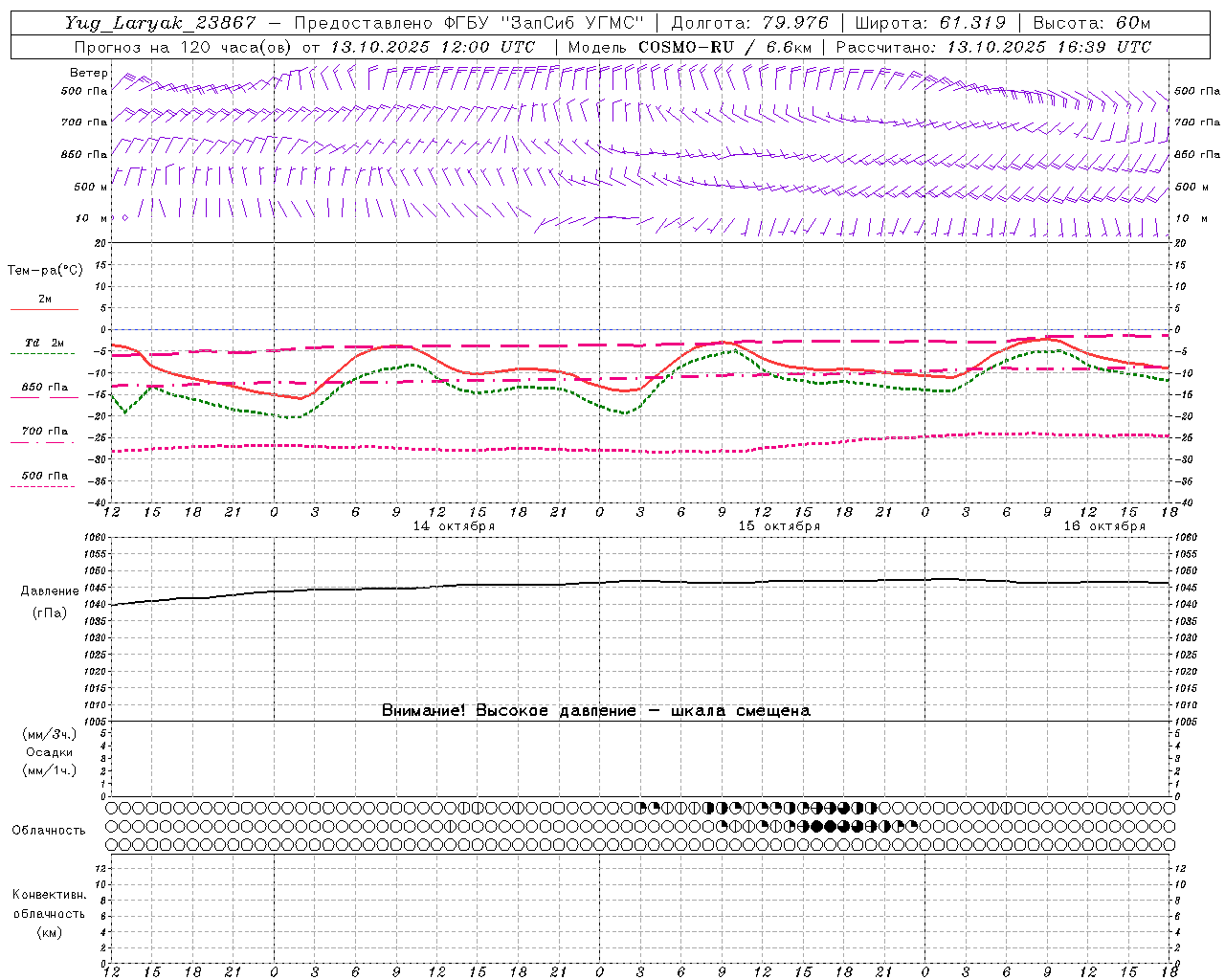The width and height of the screenshot is (1225, 980).
Task: Click the "Высота: 60м" header value
Action: 1092,23
